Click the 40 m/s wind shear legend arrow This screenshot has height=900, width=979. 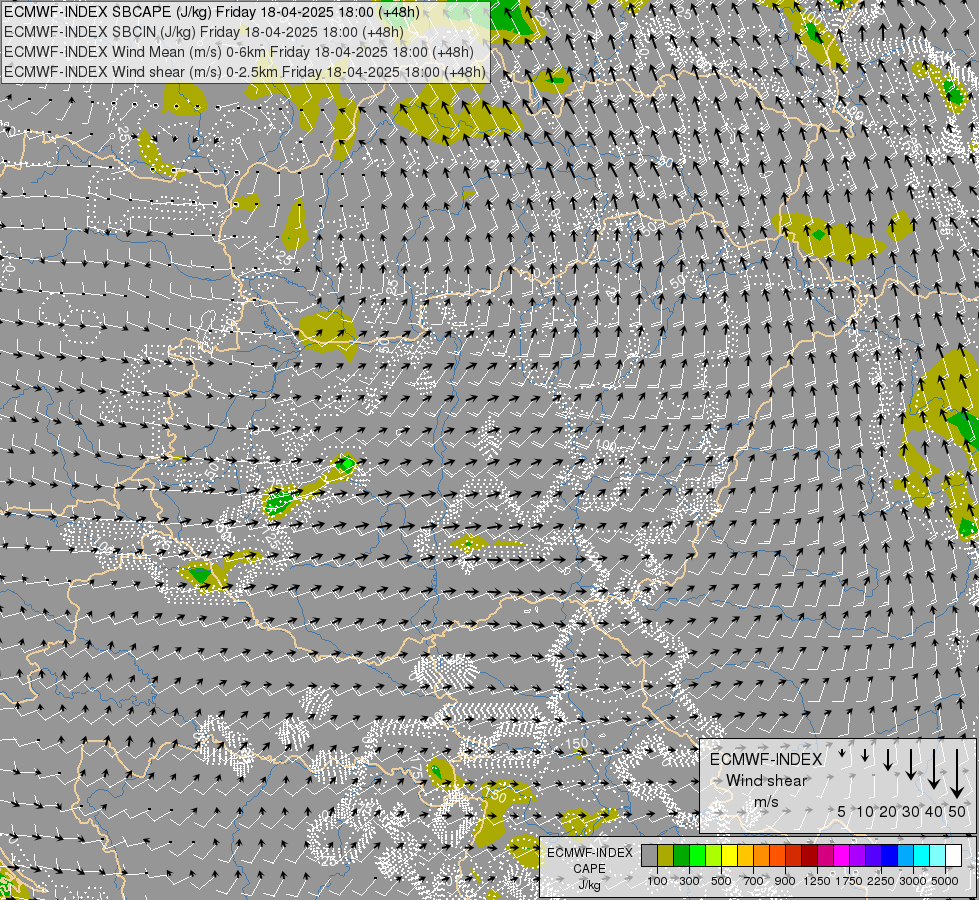coord(934,769)
